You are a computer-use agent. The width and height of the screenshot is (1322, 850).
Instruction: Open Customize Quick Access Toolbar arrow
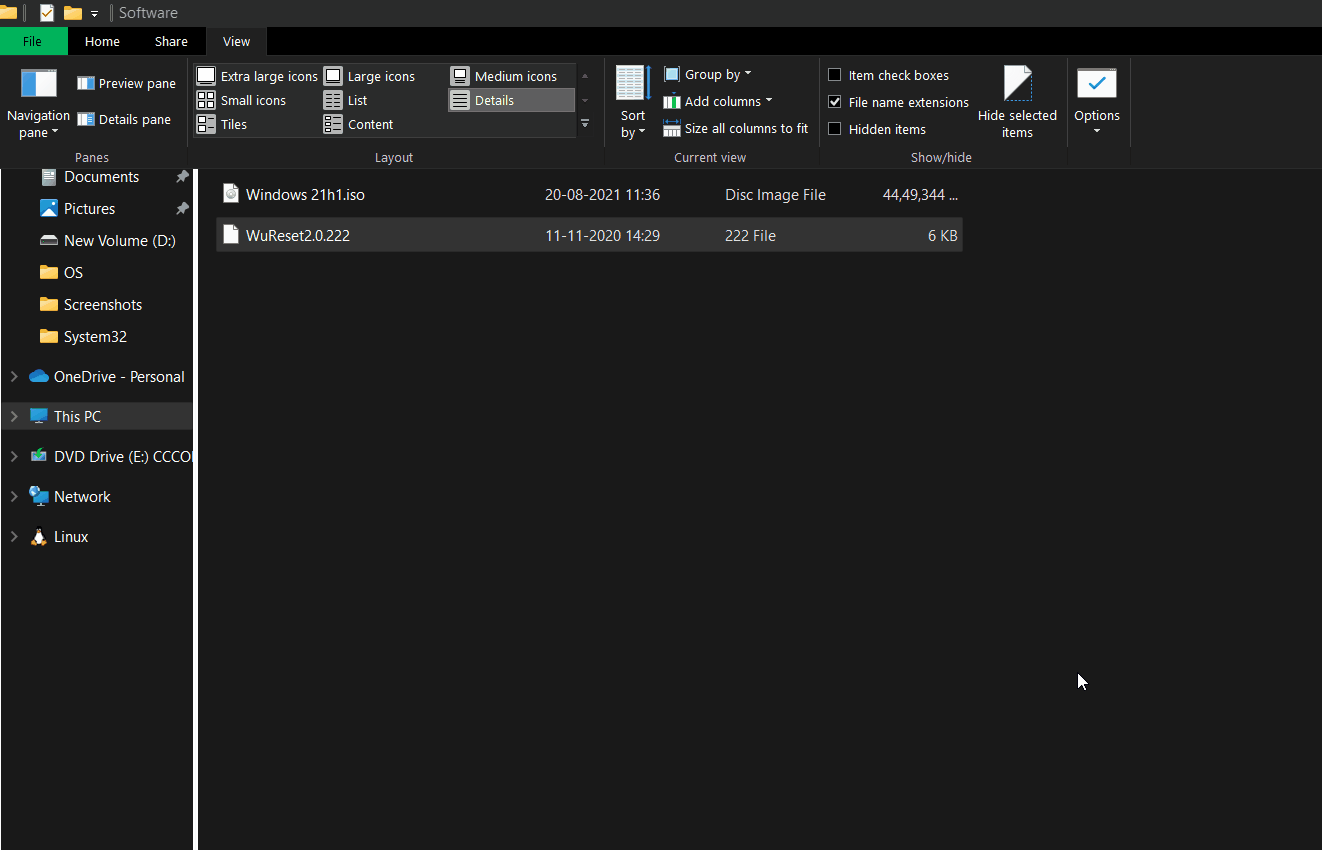[x=95, y=14]
